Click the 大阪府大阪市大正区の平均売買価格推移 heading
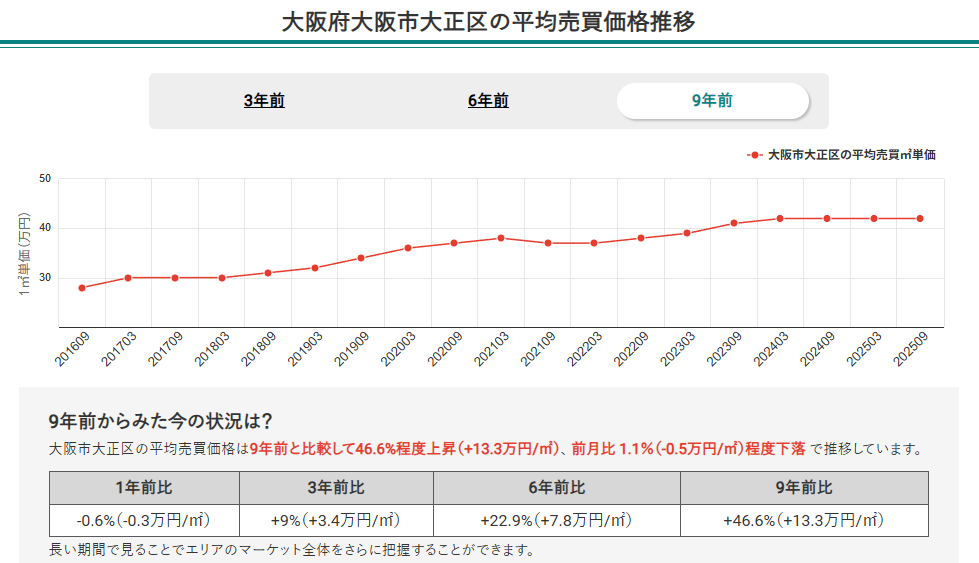The height and width of the screenshot is (563, 979). 489,20
